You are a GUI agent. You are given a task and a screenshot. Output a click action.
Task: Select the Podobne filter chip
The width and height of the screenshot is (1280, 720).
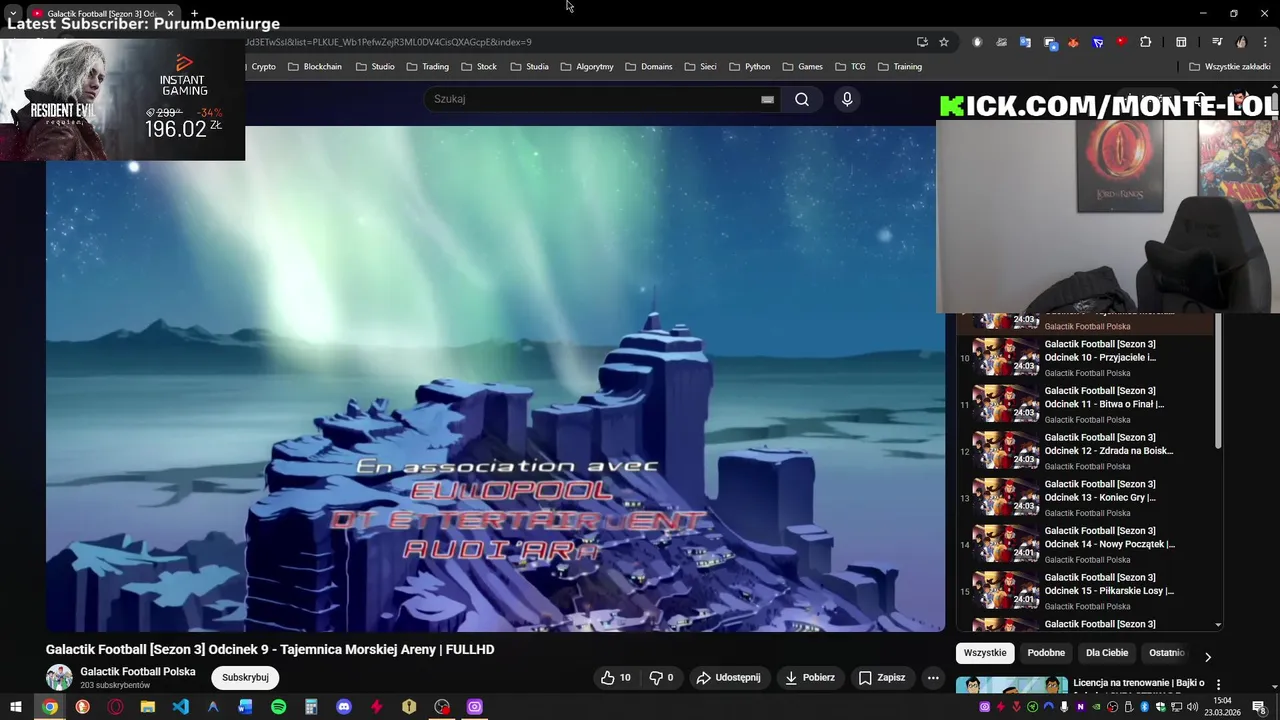[x=1046, y=653]
